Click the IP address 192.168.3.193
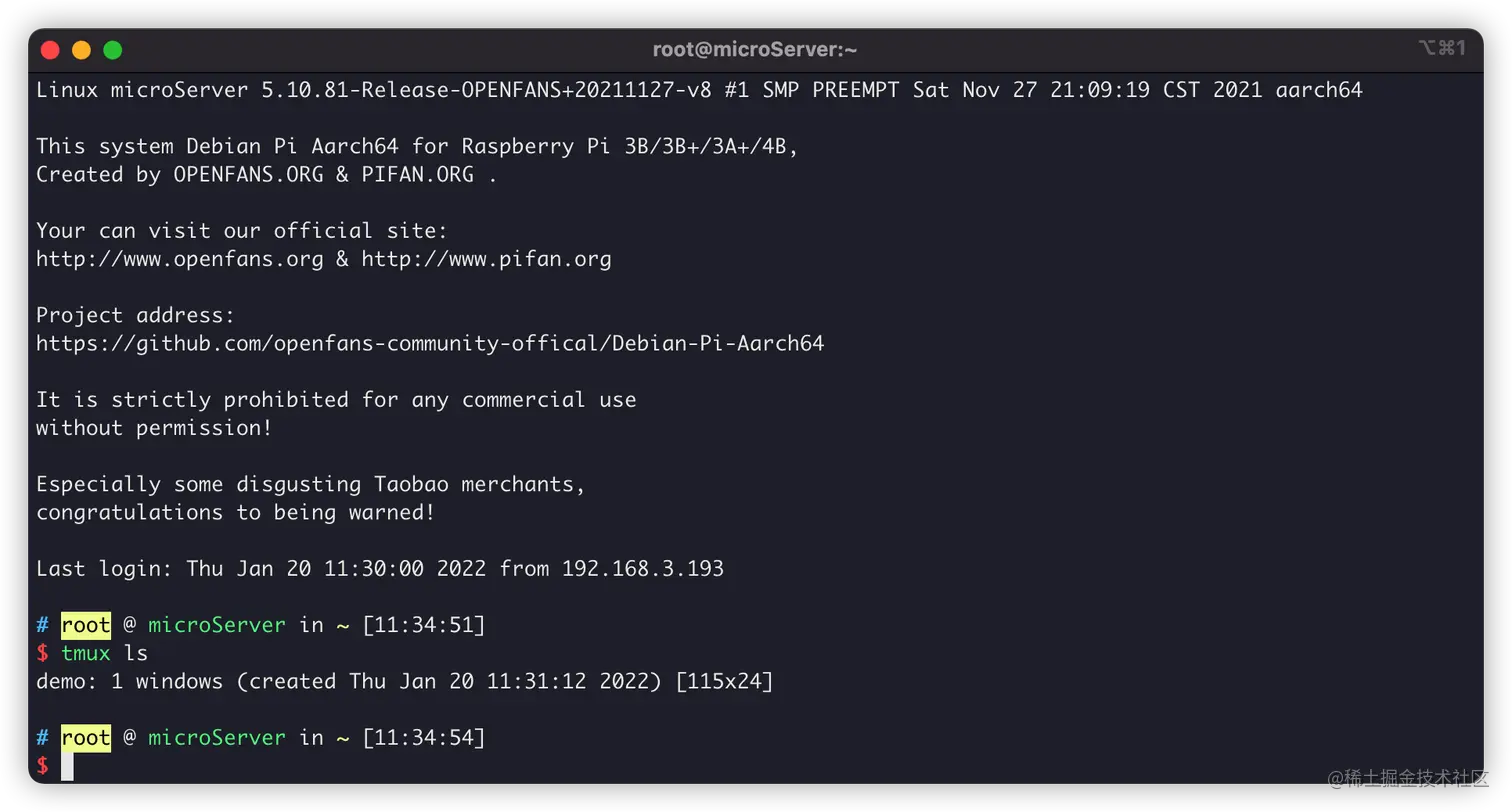Viewport: 1512px width, 812px height. [x=642, y=569]
